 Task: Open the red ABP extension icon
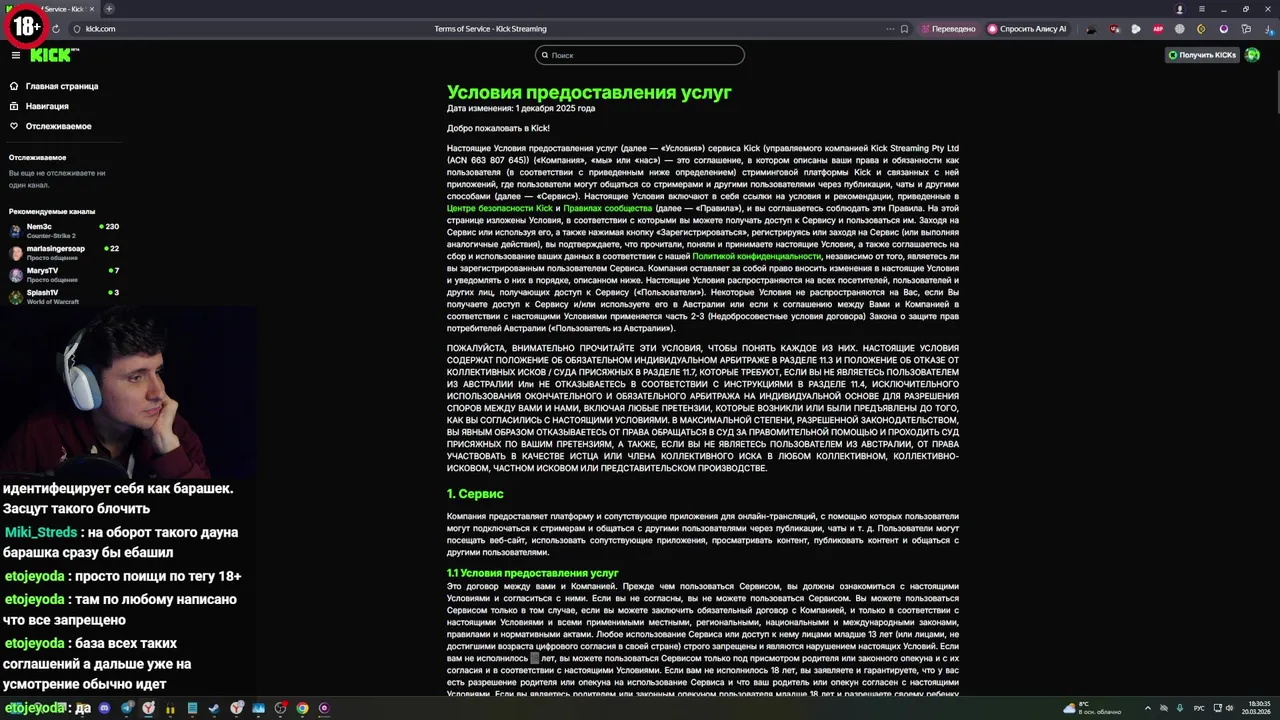(x=1158, y=29)
